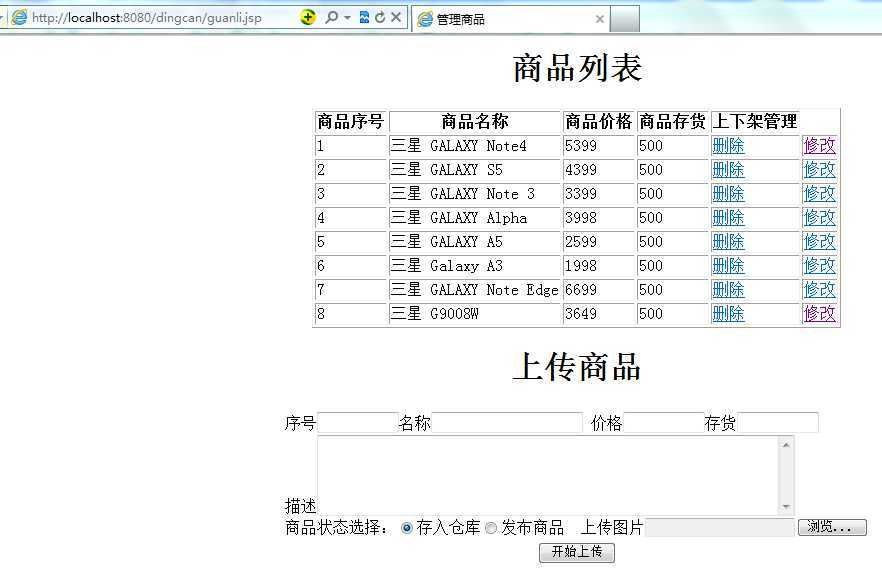Screen dimensions: 882x585
Task: Click the 三星 G9008W name cell
Action: (475, 313)
